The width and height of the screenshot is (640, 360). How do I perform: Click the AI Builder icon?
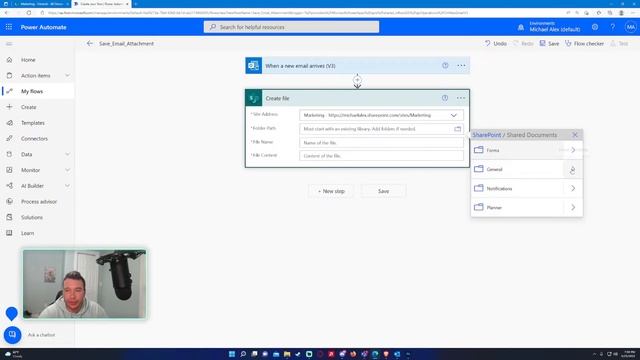9,186
